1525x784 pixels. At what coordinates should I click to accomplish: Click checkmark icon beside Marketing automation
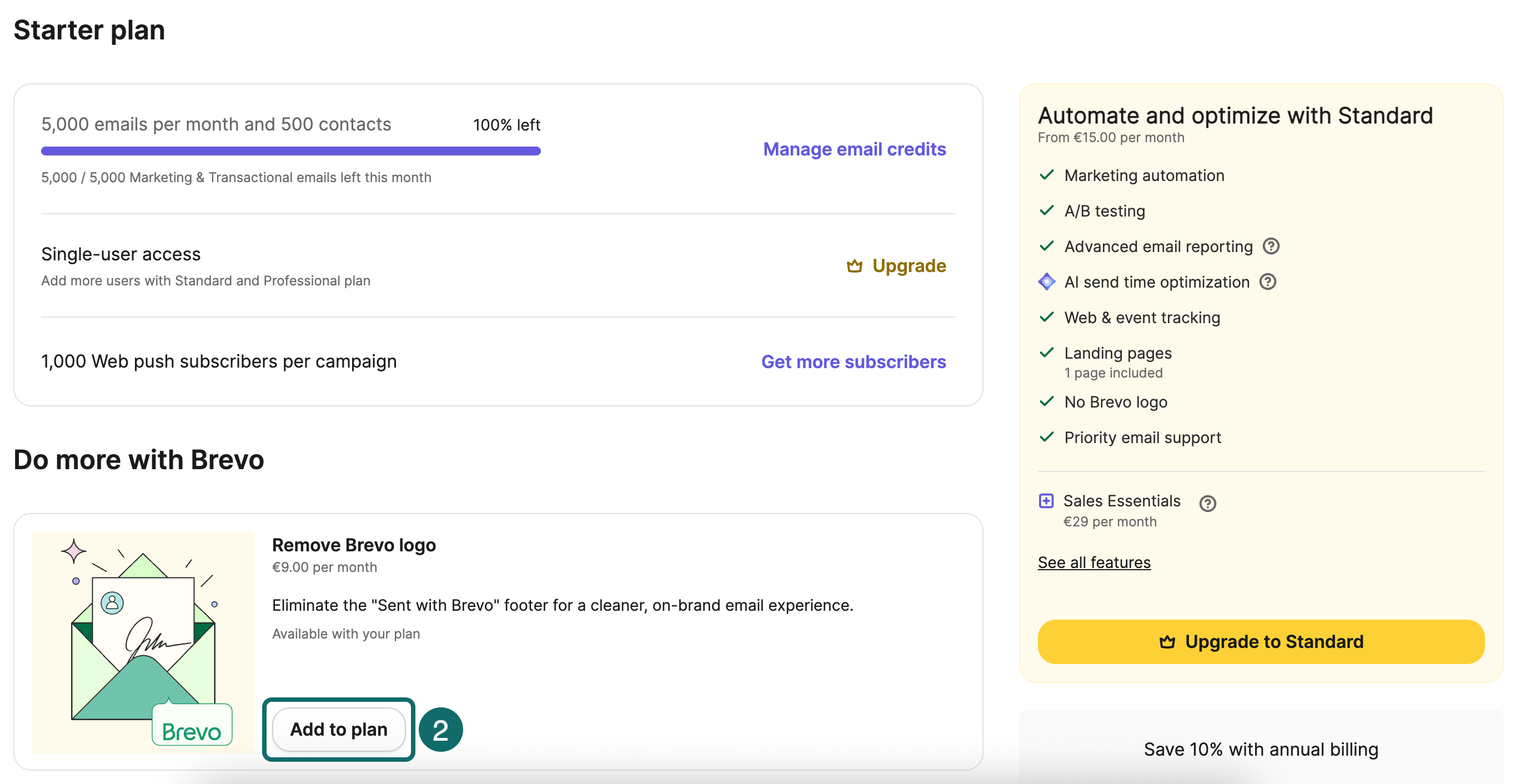[1046, 175]
